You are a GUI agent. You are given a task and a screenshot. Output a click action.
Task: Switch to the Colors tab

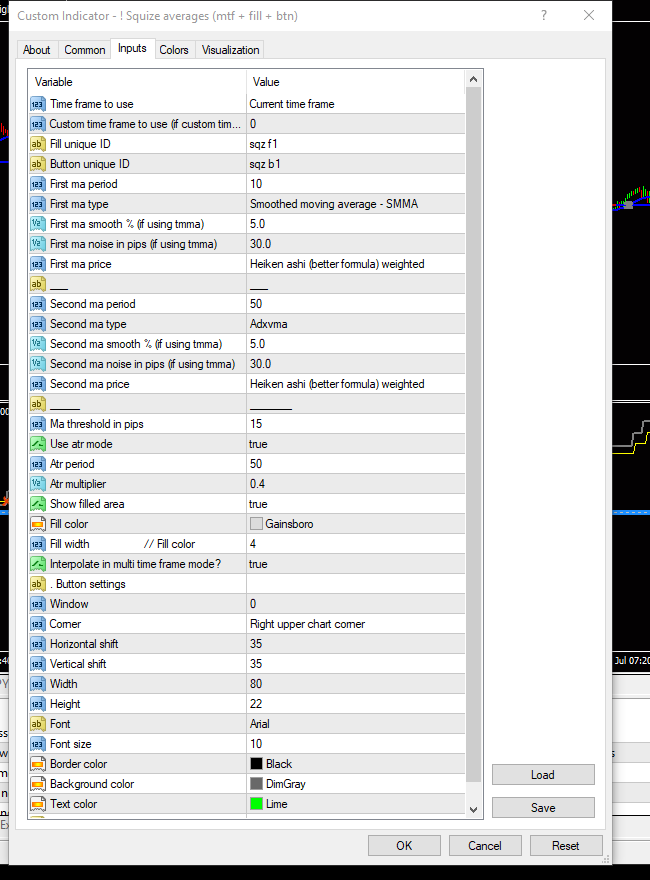pos(174,50)
